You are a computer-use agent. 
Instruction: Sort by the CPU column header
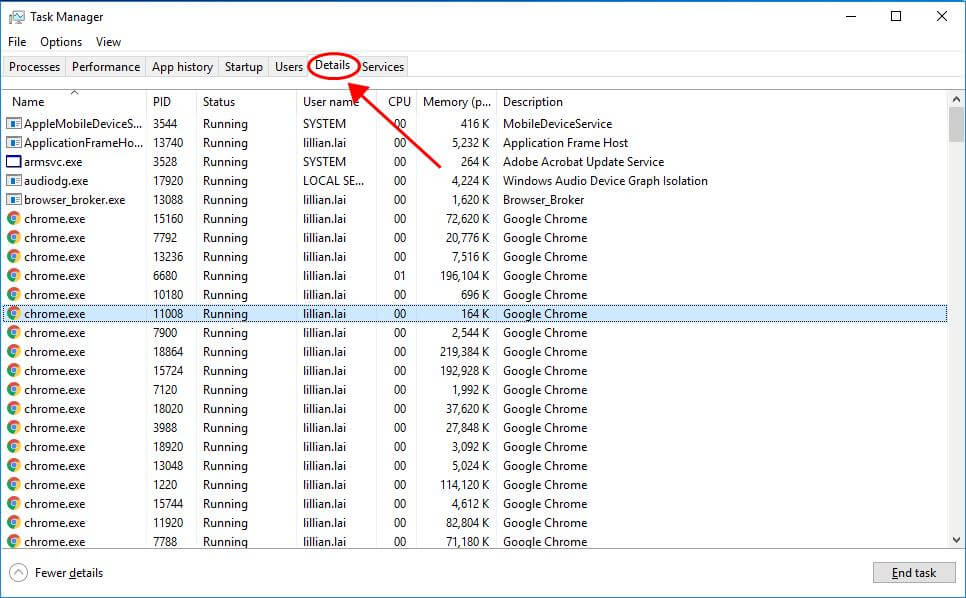[396, 102]
